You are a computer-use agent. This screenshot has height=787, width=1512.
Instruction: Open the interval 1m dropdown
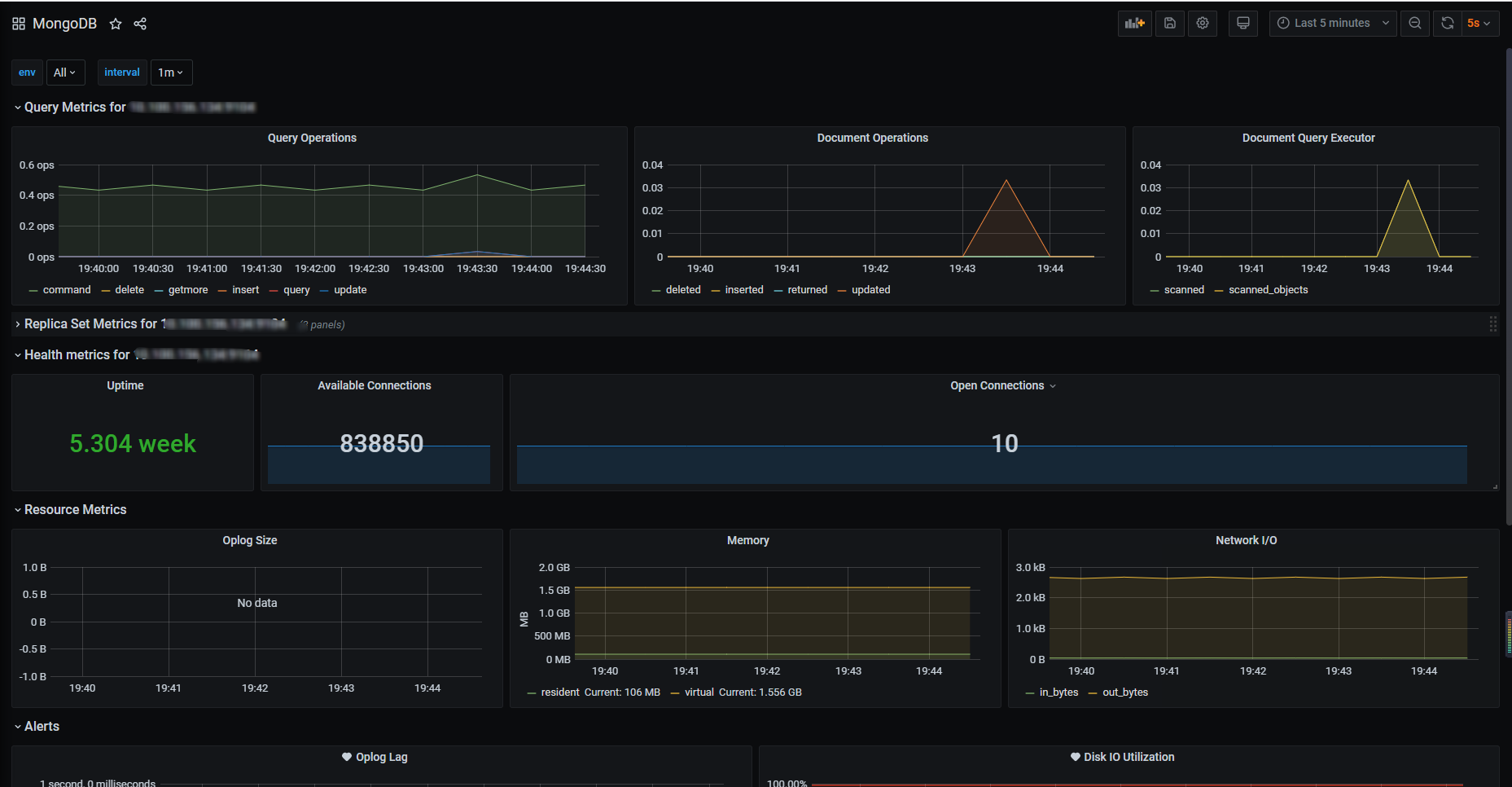click(171, 73)
